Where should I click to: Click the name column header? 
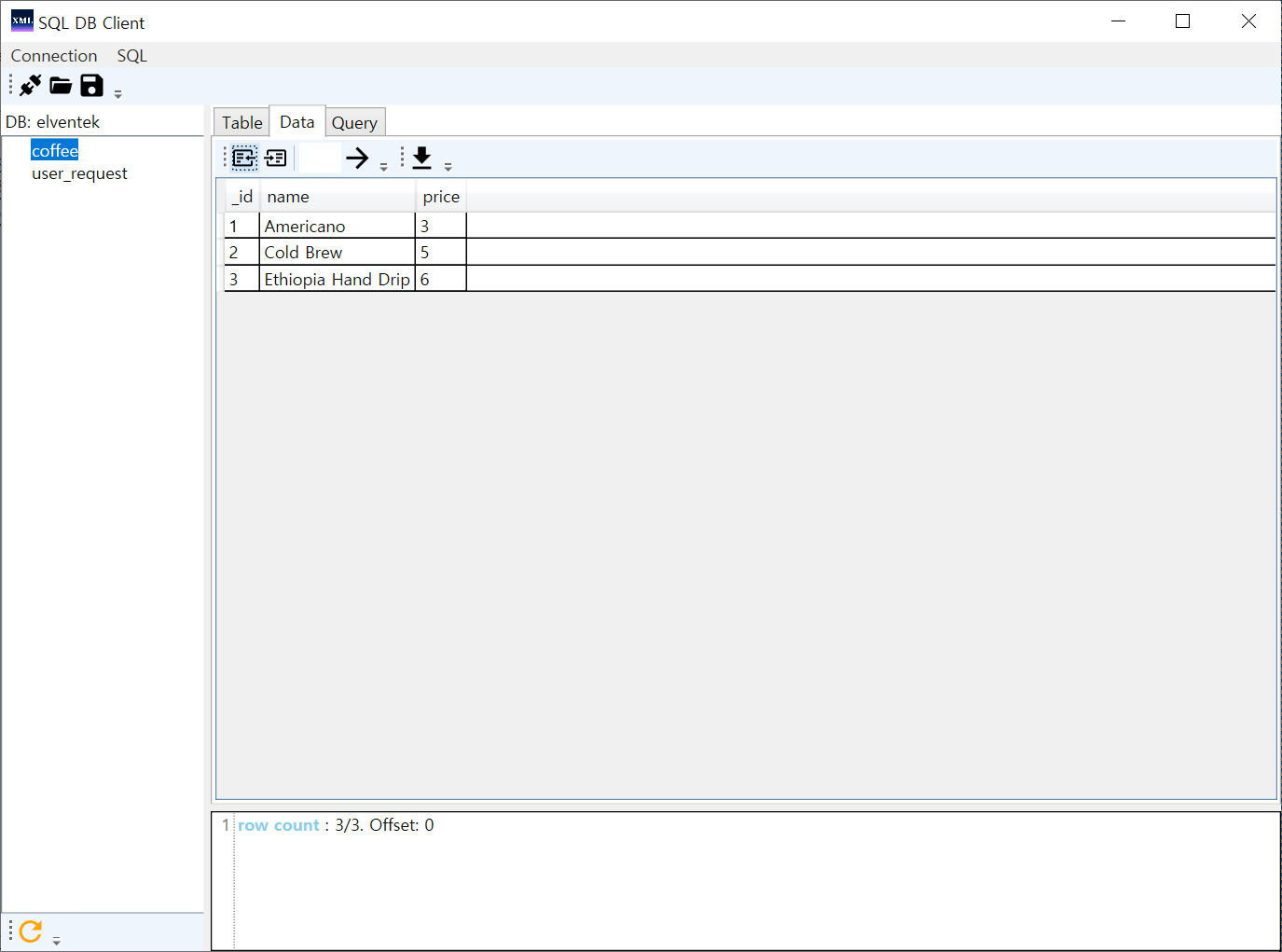pyautogui.click(x=338, y=197)
